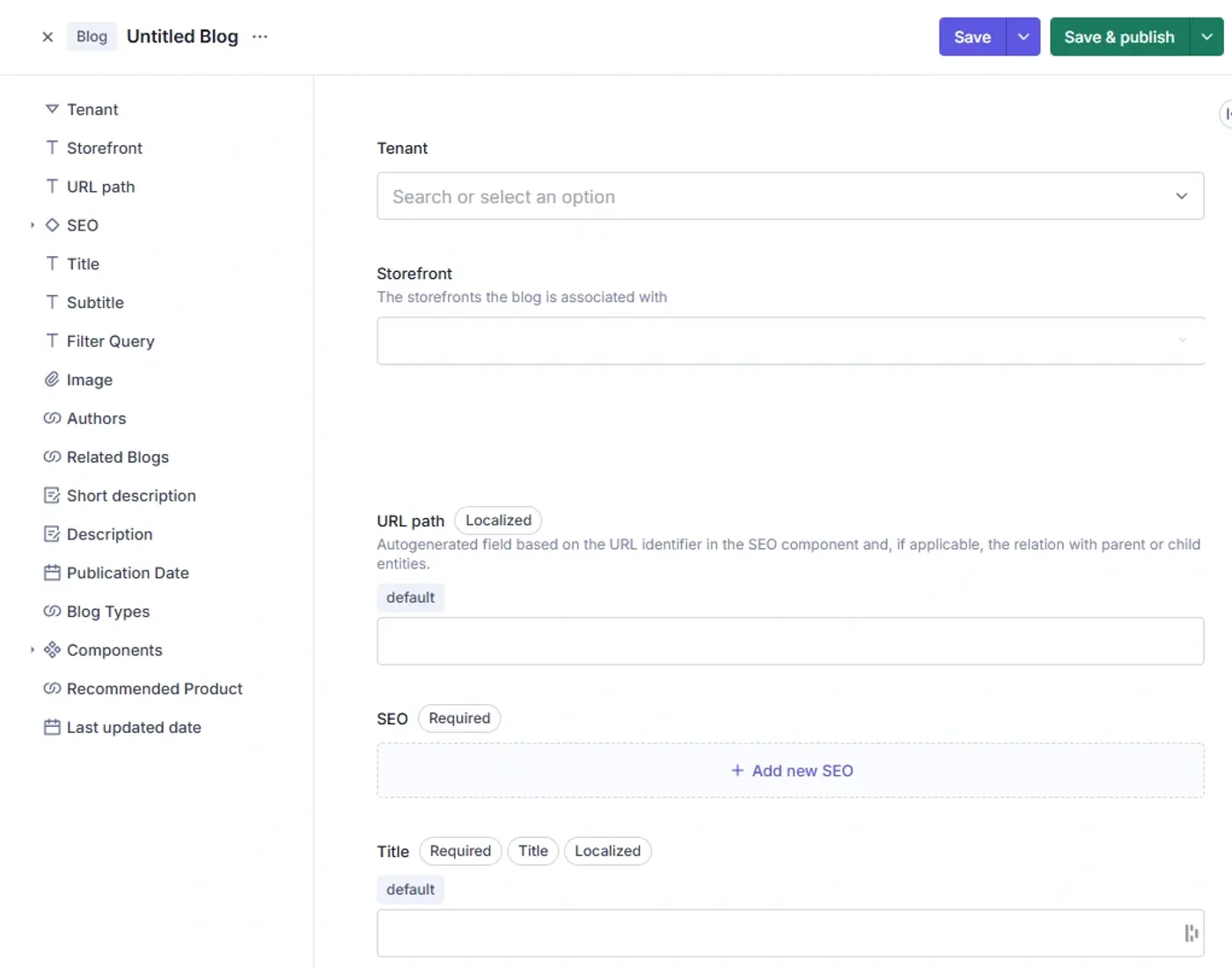The height and width of the screenshot is (968, 1232).
Task: Save the blog entry
Action: (x=972, y=37)
